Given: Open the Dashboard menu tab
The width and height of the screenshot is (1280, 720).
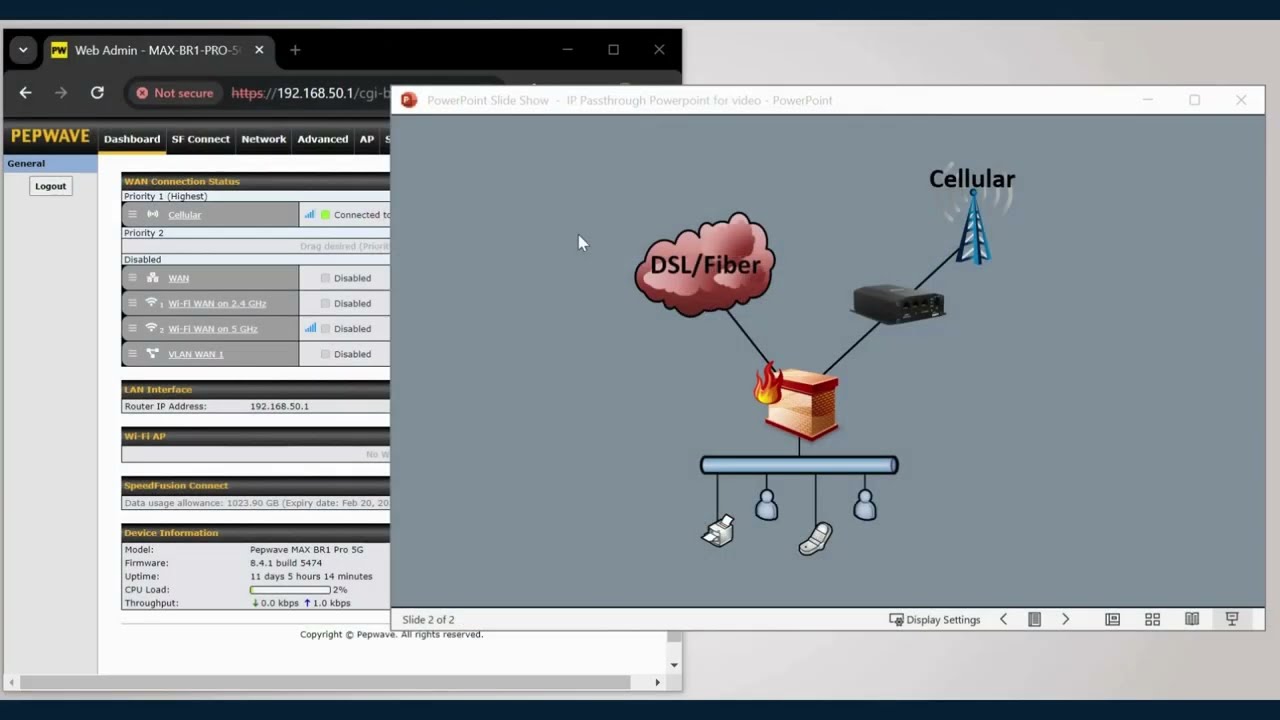Looking at the screenshot, I should [132, 139].
